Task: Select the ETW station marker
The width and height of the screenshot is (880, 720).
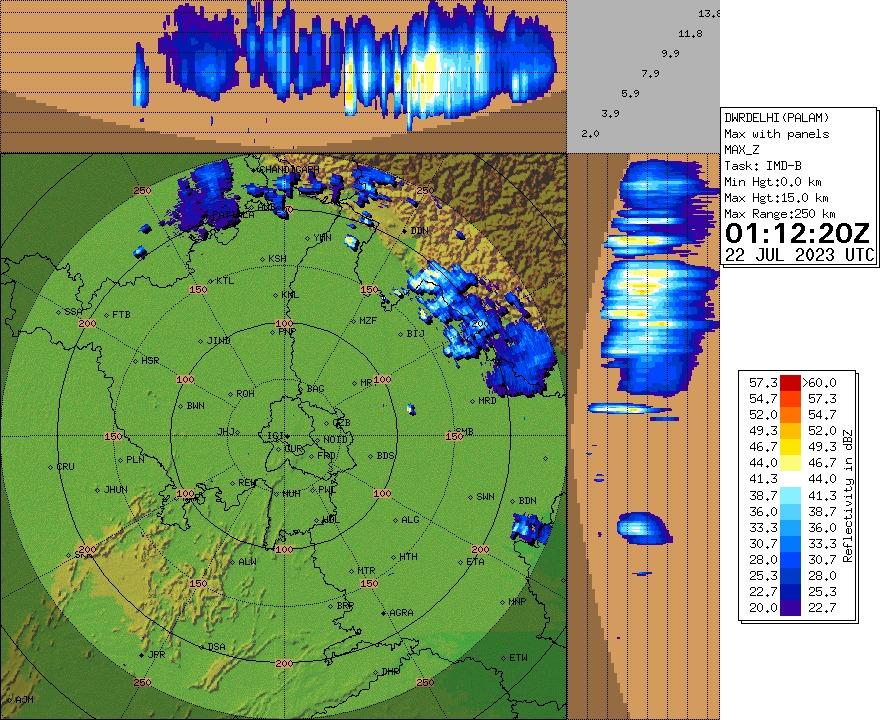Action: (503, 657)
